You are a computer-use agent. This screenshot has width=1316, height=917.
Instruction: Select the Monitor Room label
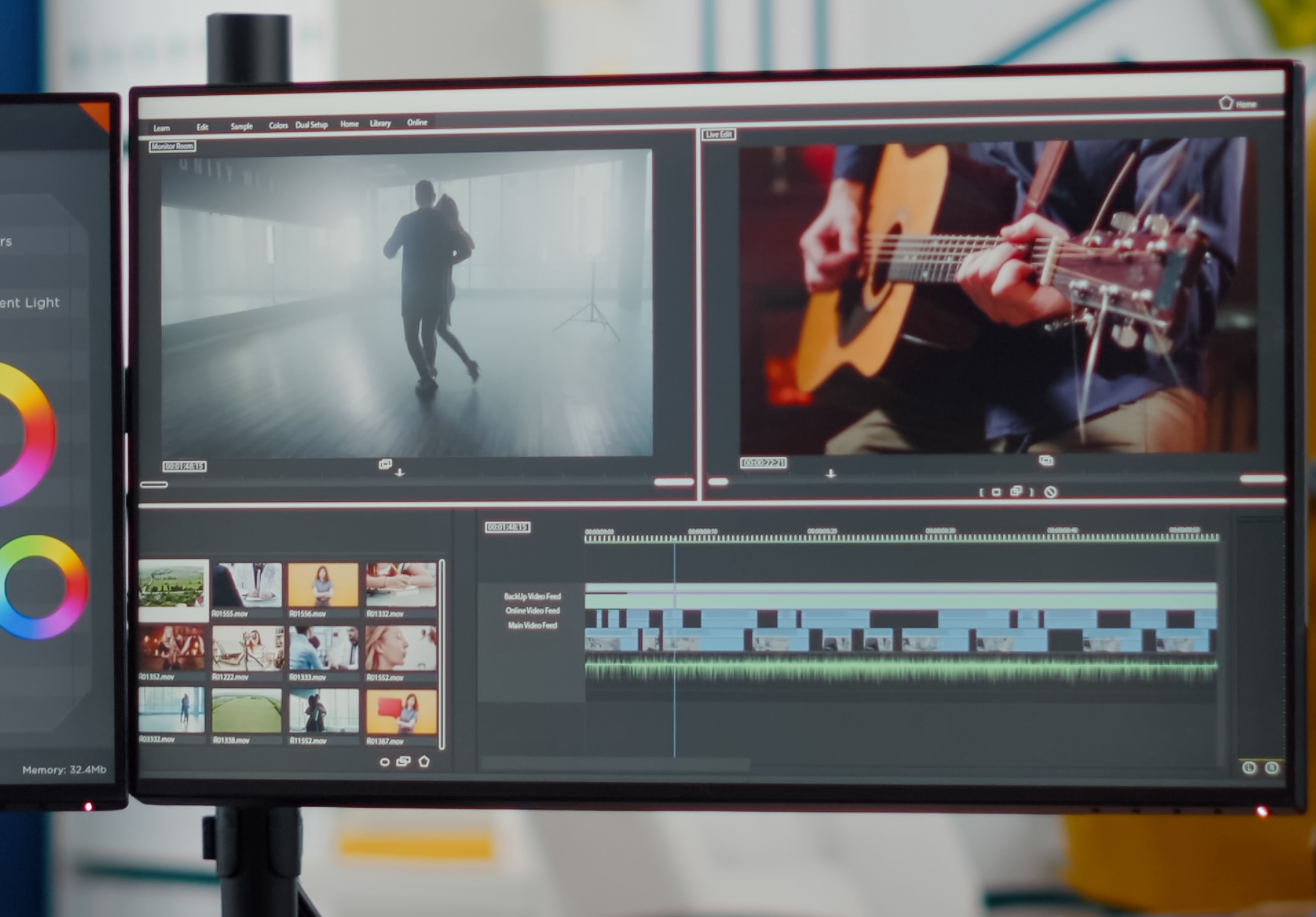(173, 146)
